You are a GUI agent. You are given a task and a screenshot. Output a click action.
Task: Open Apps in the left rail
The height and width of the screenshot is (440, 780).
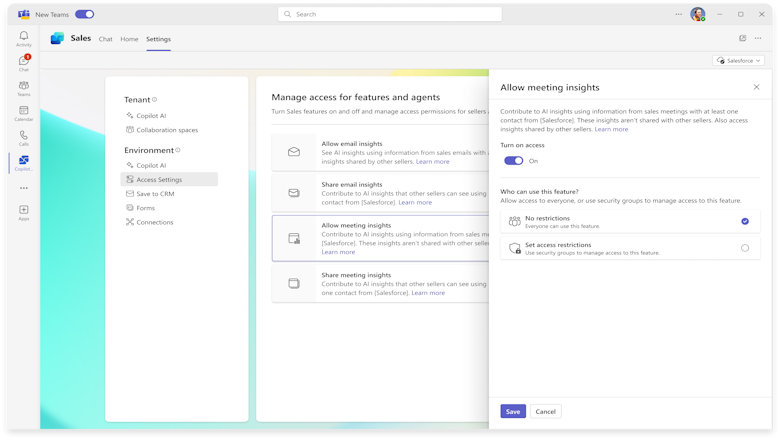(24, 212)
